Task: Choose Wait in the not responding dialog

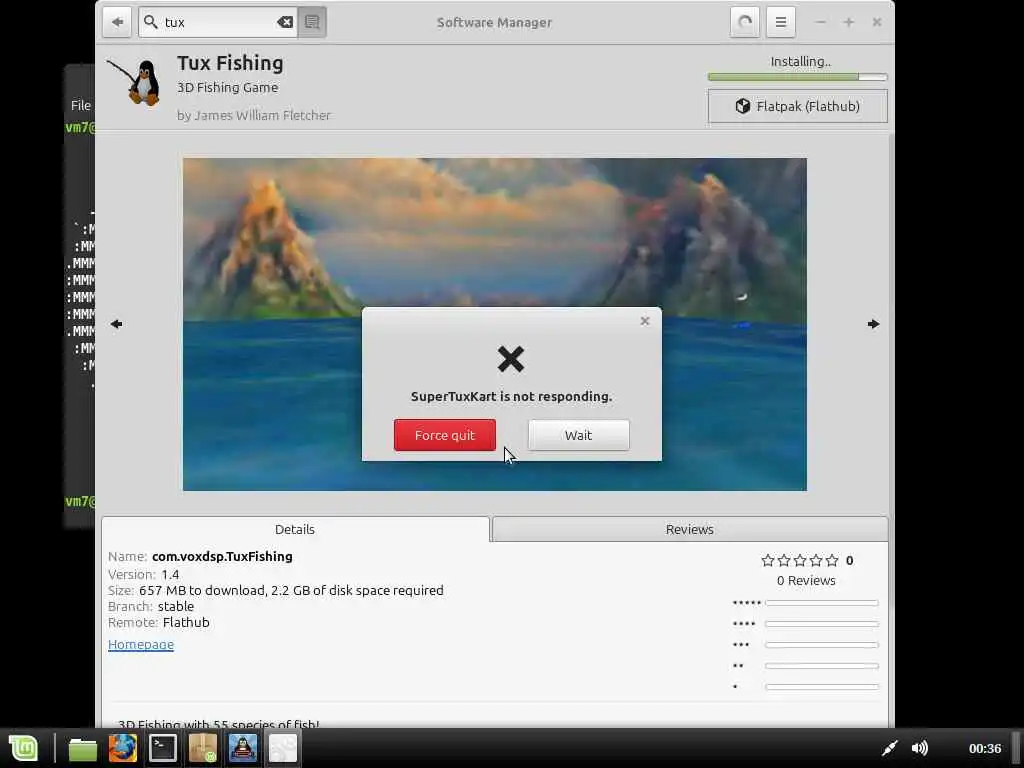Action: pos(579,435)
